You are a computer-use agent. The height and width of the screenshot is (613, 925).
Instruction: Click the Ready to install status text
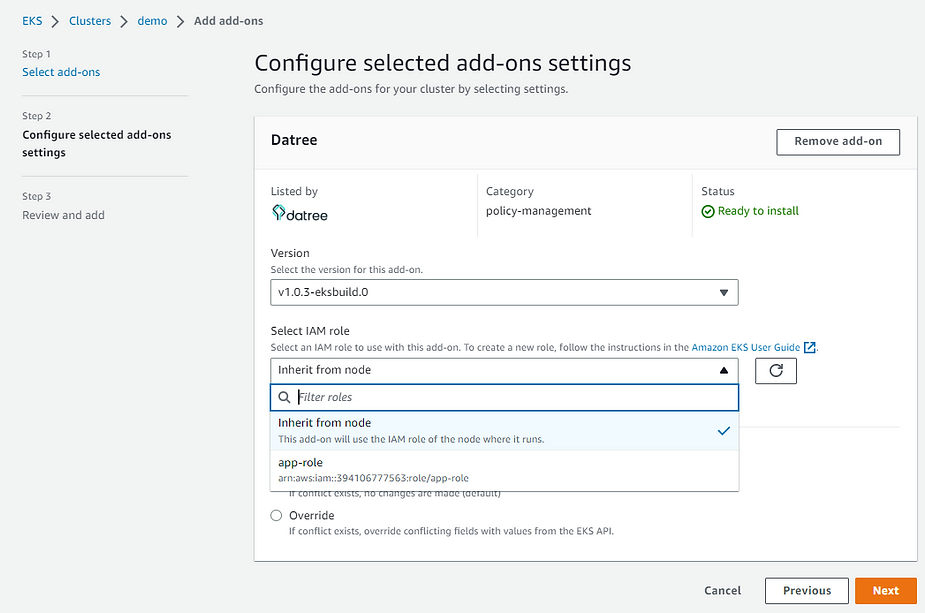click(758, 211)
